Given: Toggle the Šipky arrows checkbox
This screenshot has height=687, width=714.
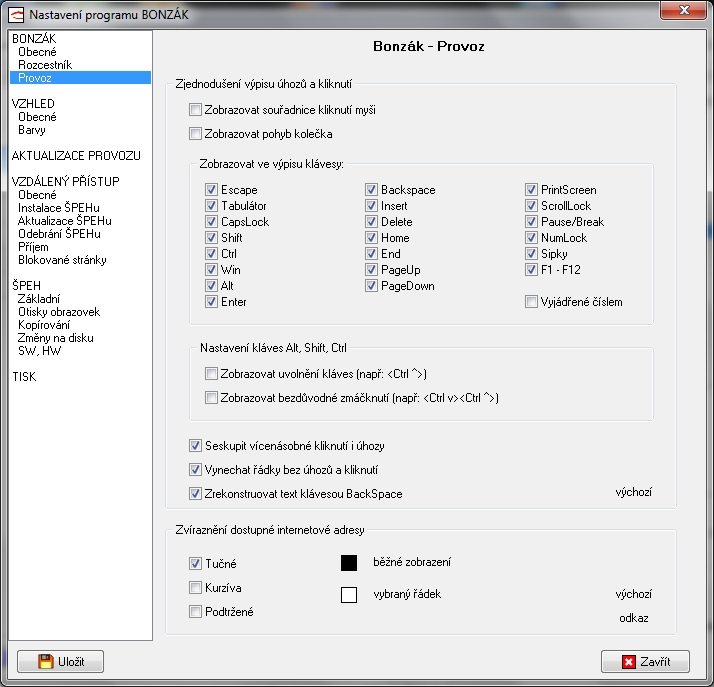Looking at the screenshot, I should click(x=531, y=253).
